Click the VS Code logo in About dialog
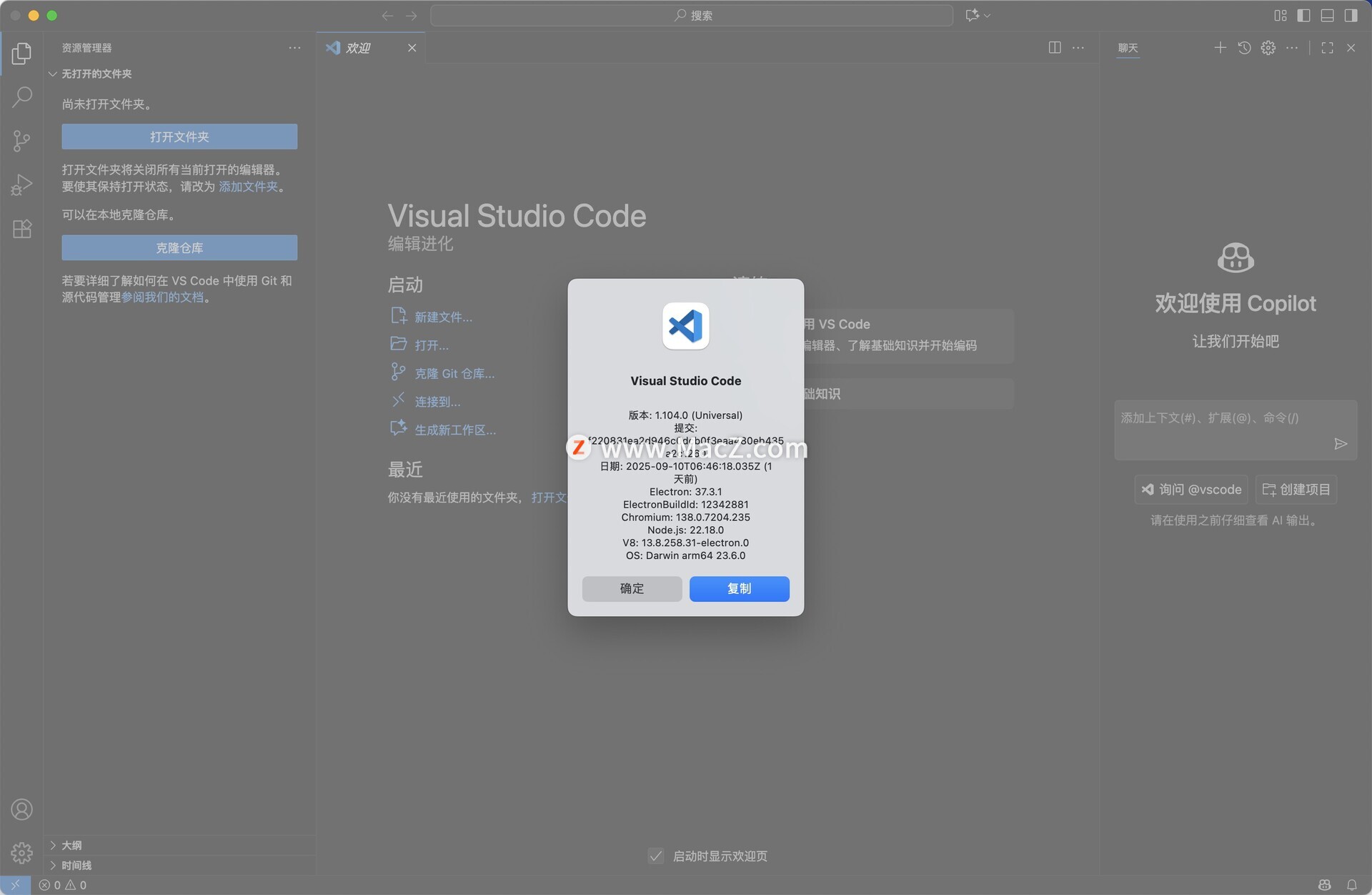This screenshot has height=895, width=1372. 685,326
